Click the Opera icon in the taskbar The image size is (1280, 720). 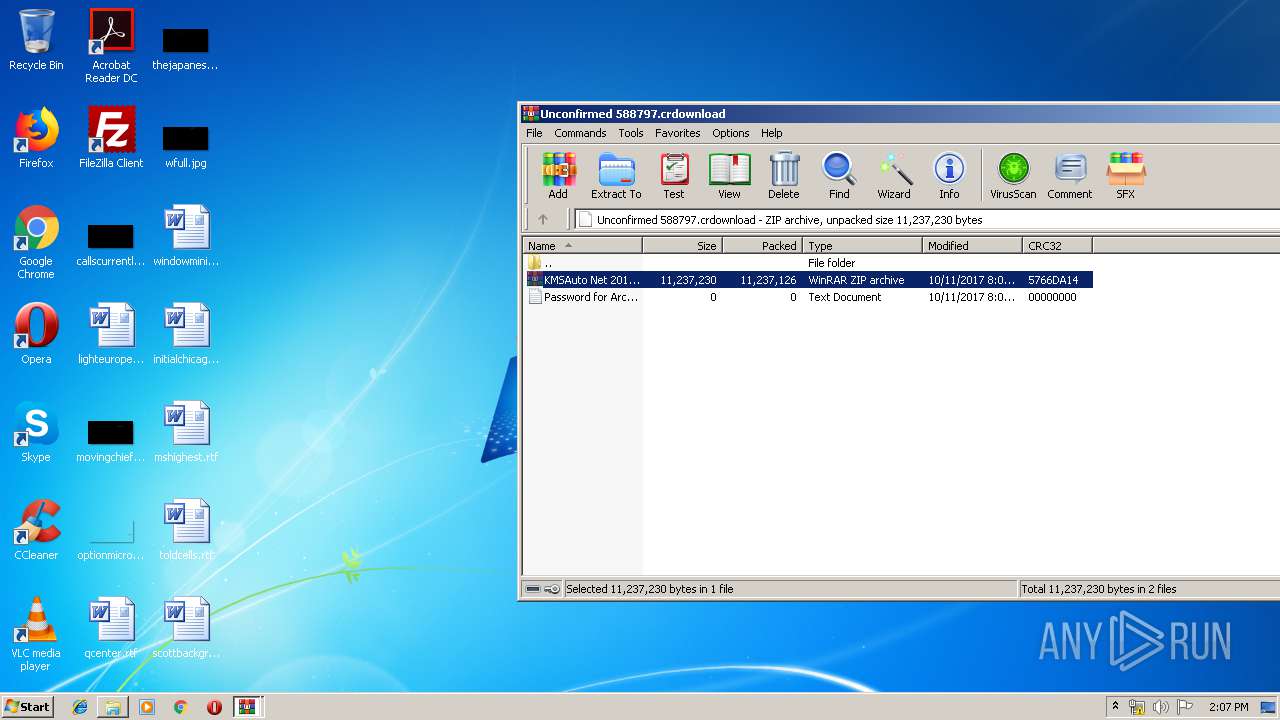pyautogui.click(x=214, y=707)
